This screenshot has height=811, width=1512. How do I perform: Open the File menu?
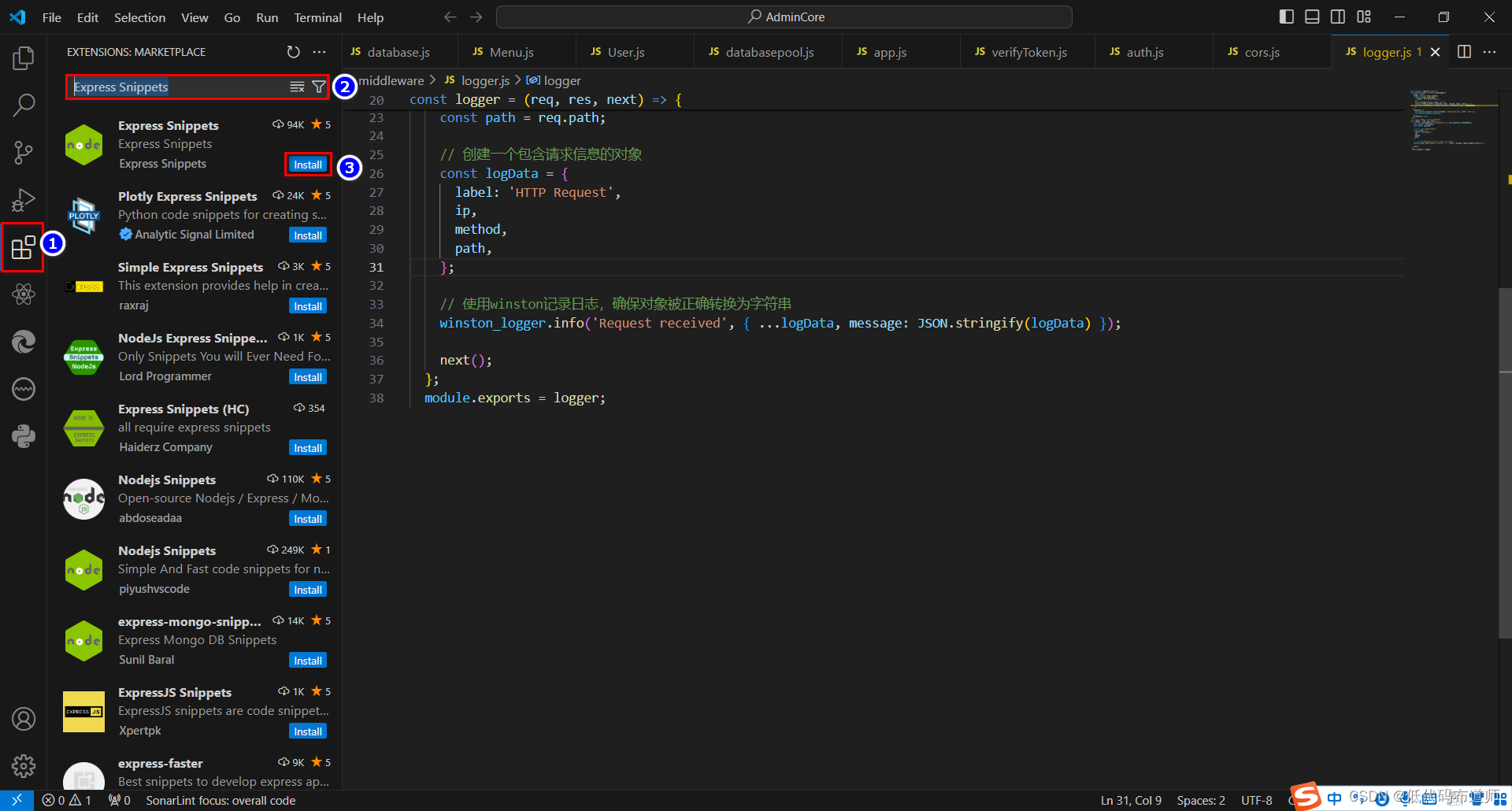52,17
